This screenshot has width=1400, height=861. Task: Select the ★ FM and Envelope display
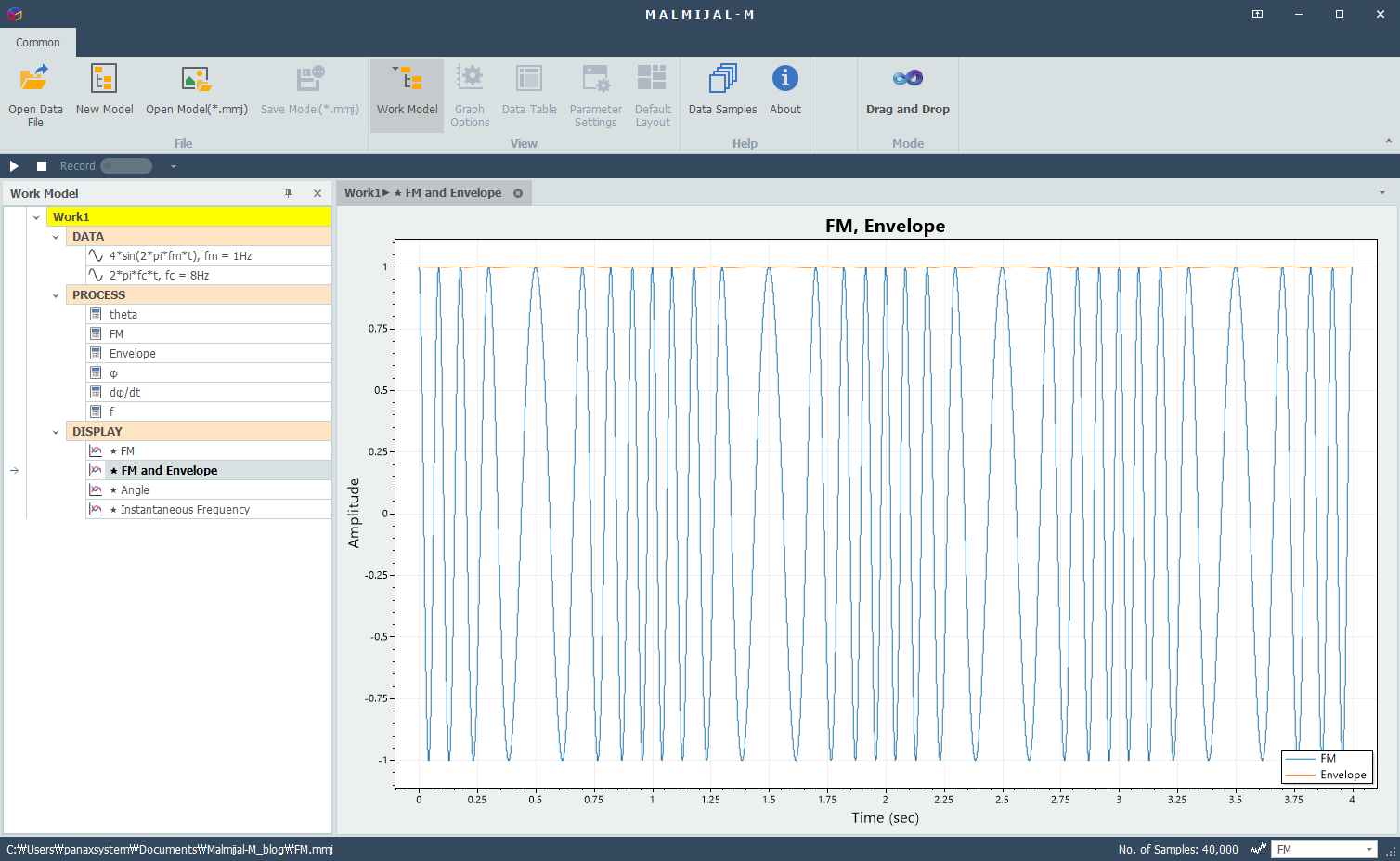pos(208,470)
